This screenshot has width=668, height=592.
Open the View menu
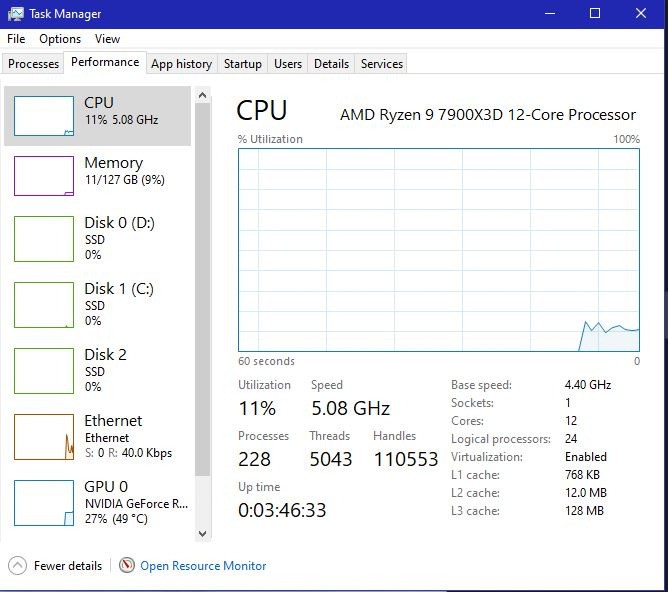click(107, 39)
